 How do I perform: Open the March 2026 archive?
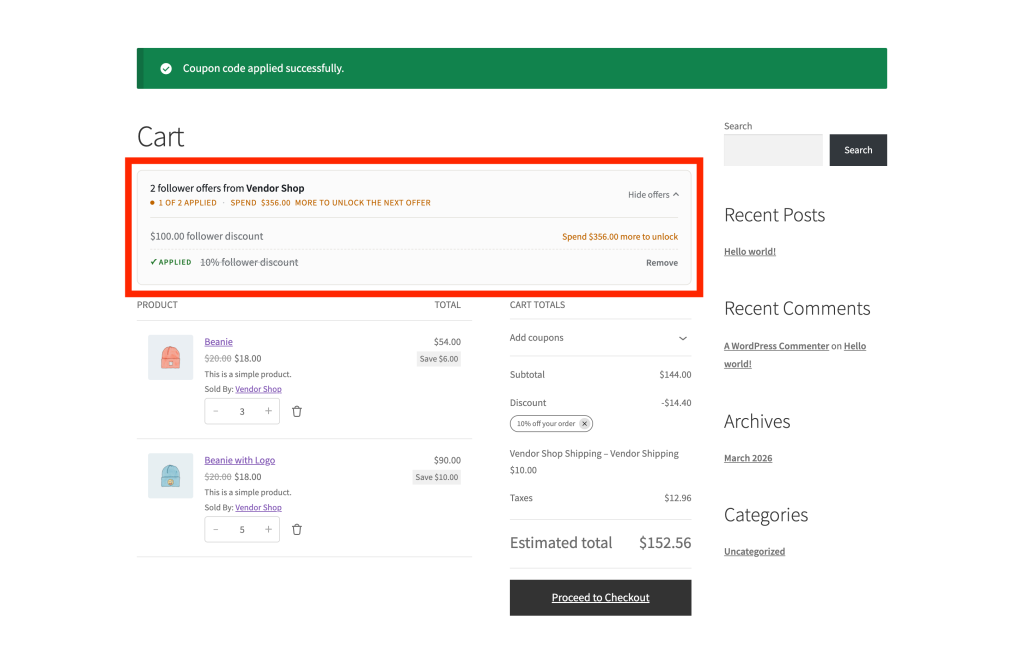[x=748, y=458]
